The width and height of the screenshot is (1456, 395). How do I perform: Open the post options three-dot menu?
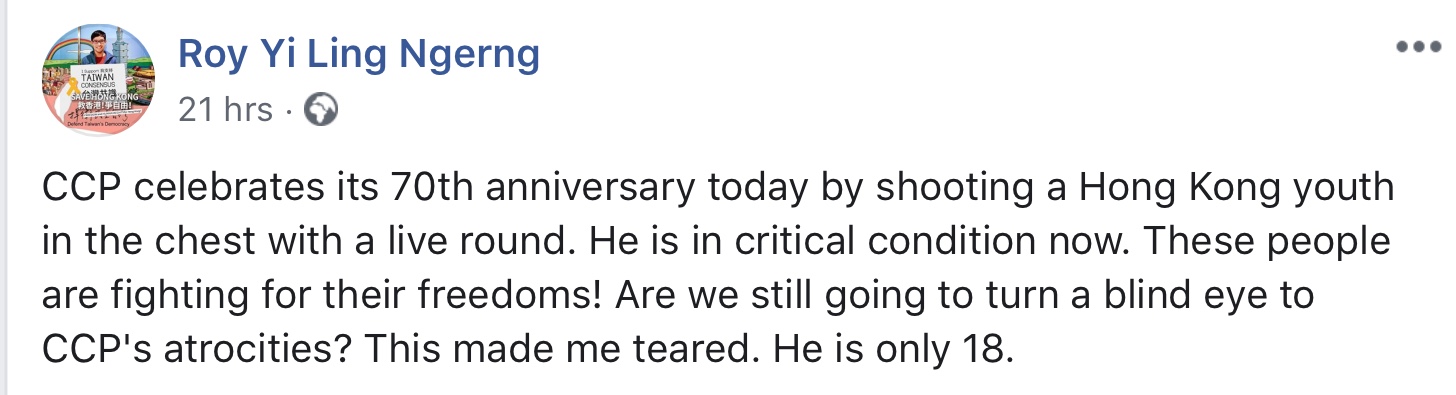[x=1416, y=47]
